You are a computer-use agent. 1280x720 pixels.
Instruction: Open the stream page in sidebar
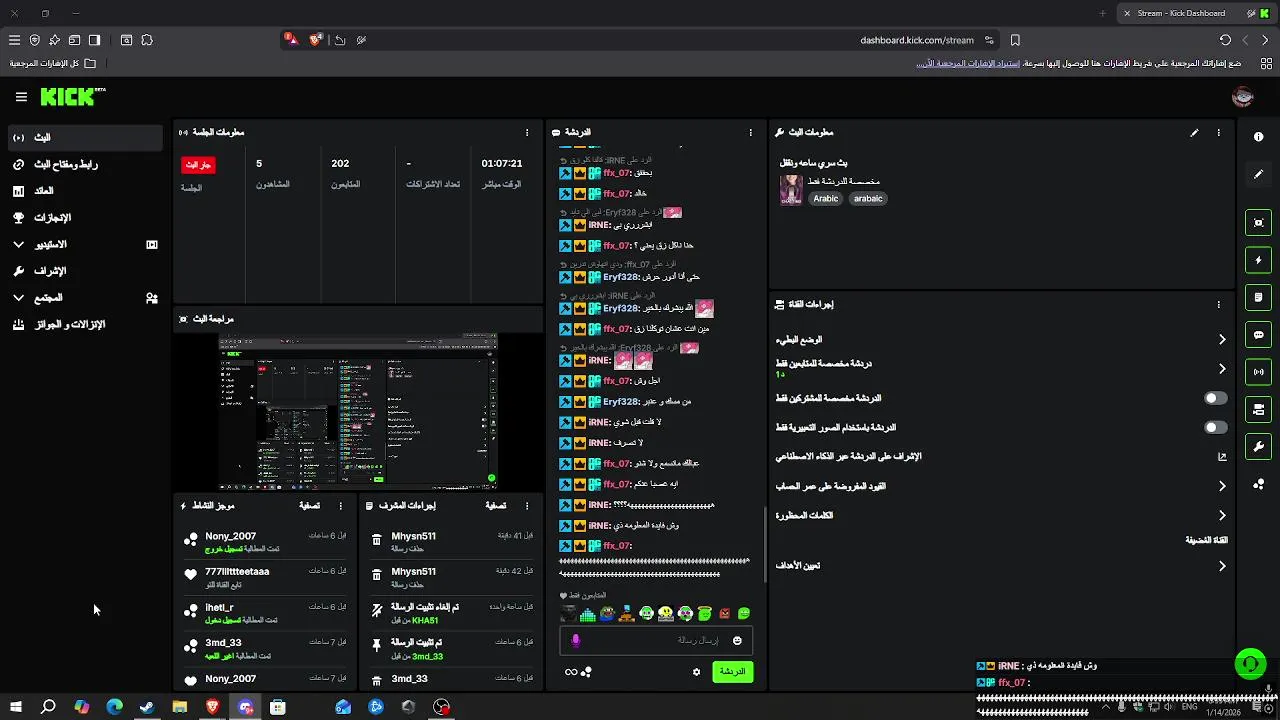pyautogui.click(x=85, y=137)
